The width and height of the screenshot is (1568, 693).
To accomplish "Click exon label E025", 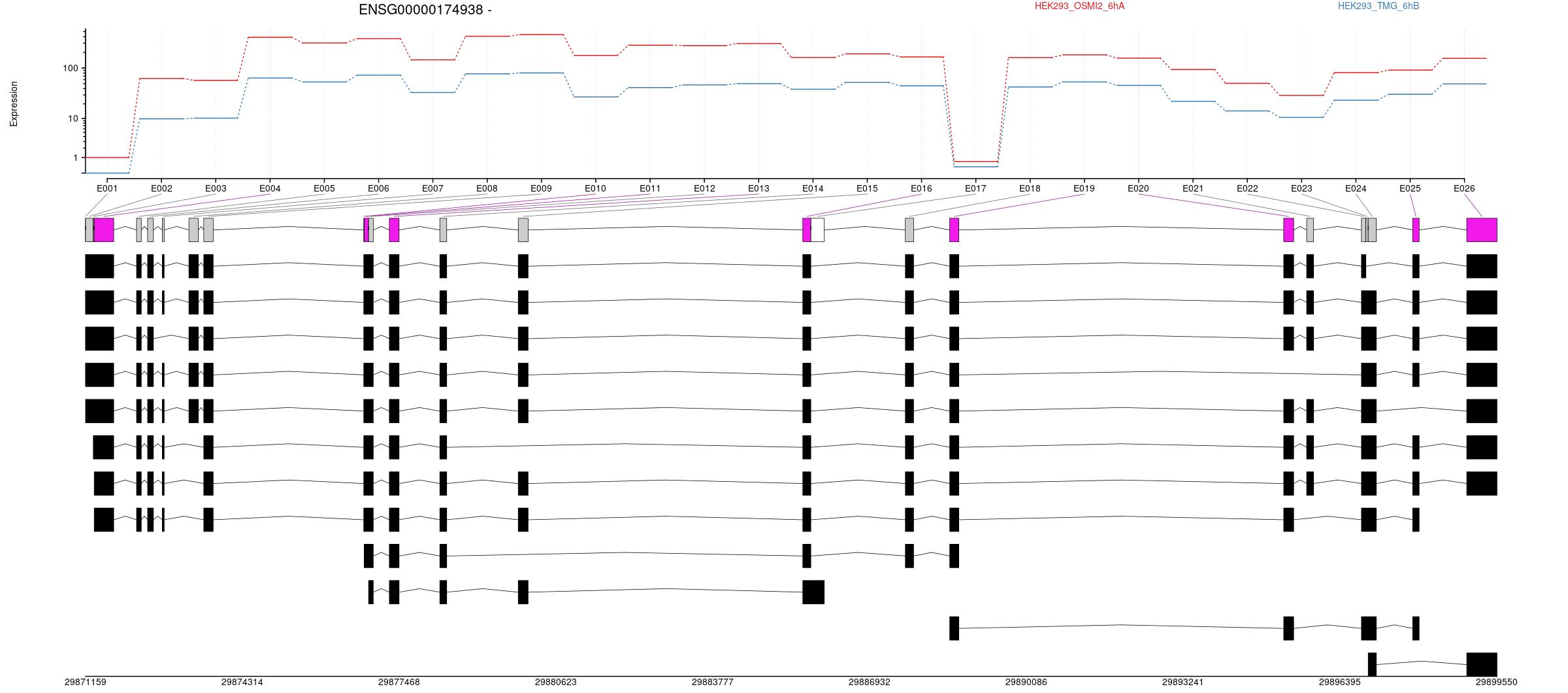I will click(1410, 188).
